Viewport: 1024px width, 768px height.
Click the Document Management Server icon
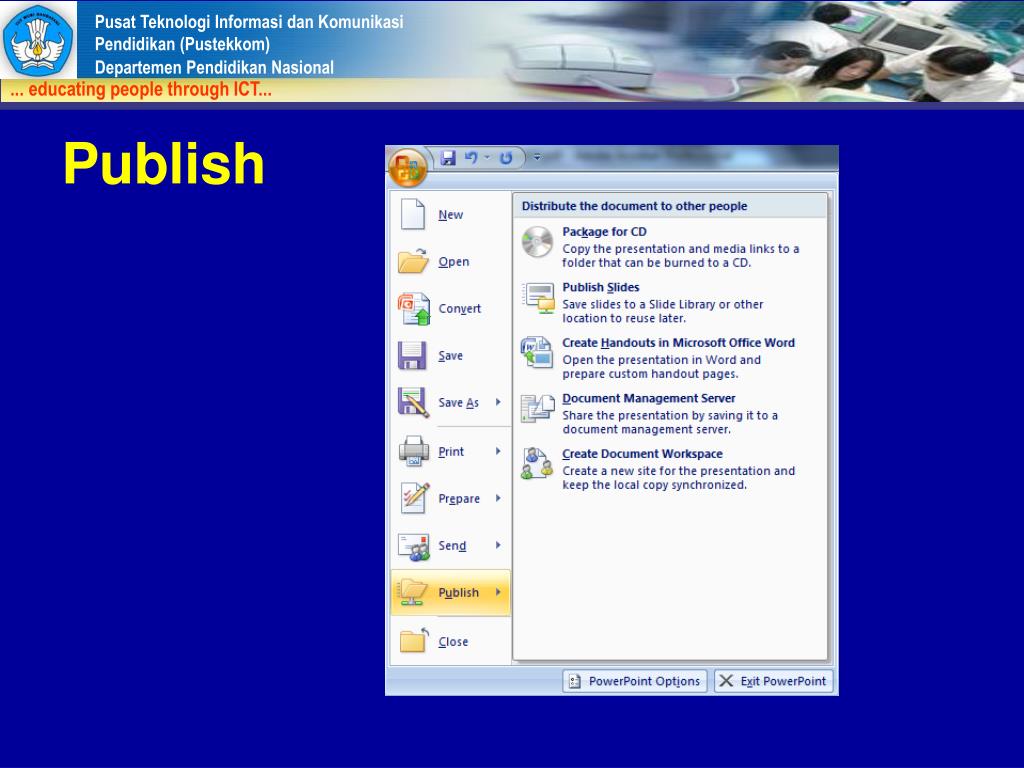[x=537, y=409]
